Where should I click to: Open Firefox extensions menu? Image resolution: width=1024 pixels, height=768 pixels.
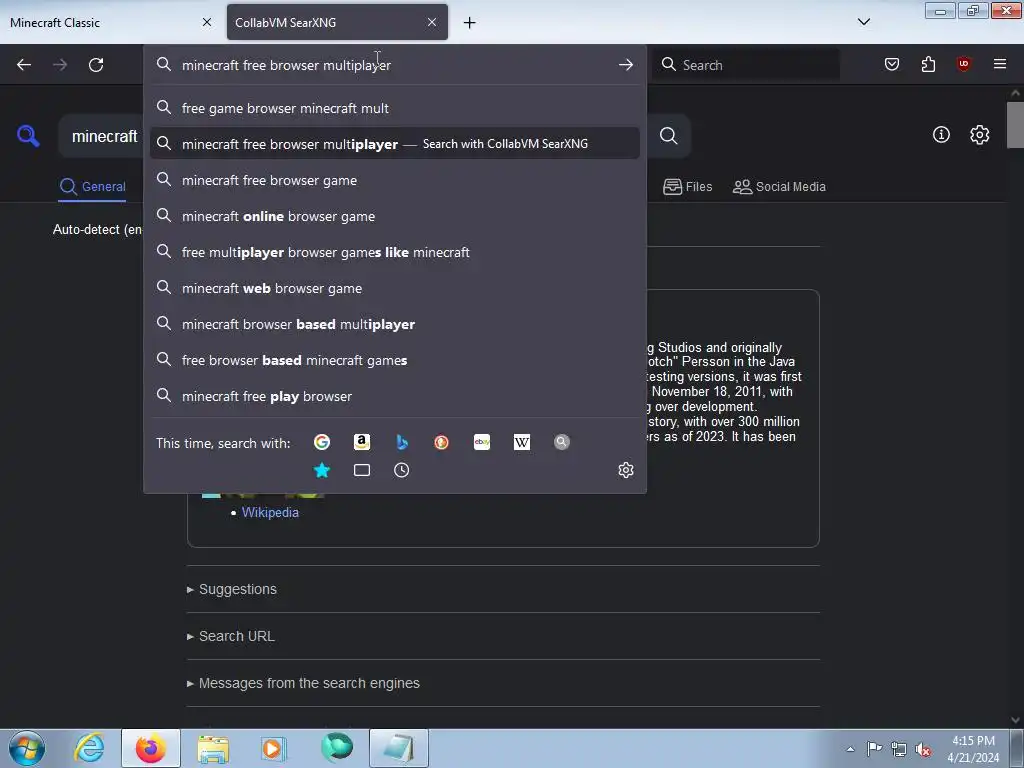pyautogui.click(x=928, y=64)
